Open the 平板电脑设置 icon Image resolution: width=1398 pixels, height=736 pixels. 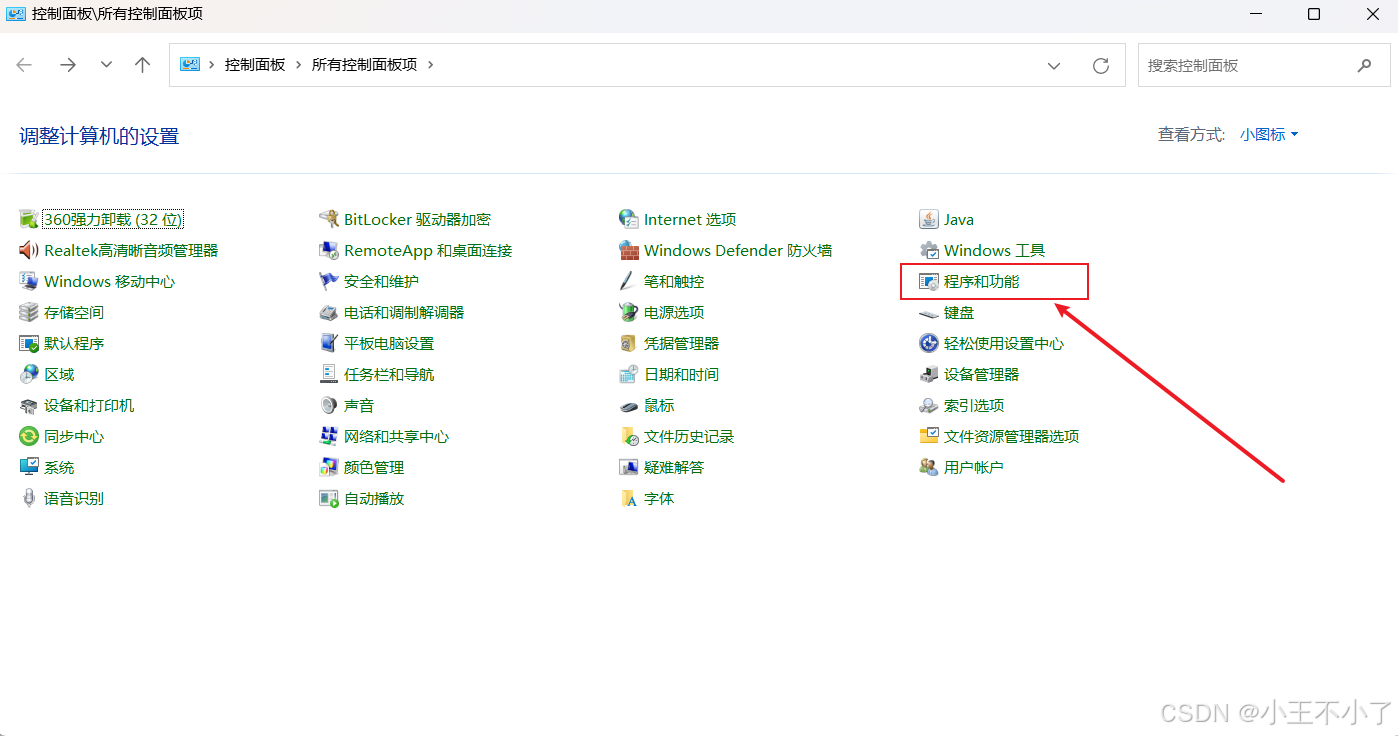pyautogui.click(x=329, y=343)
